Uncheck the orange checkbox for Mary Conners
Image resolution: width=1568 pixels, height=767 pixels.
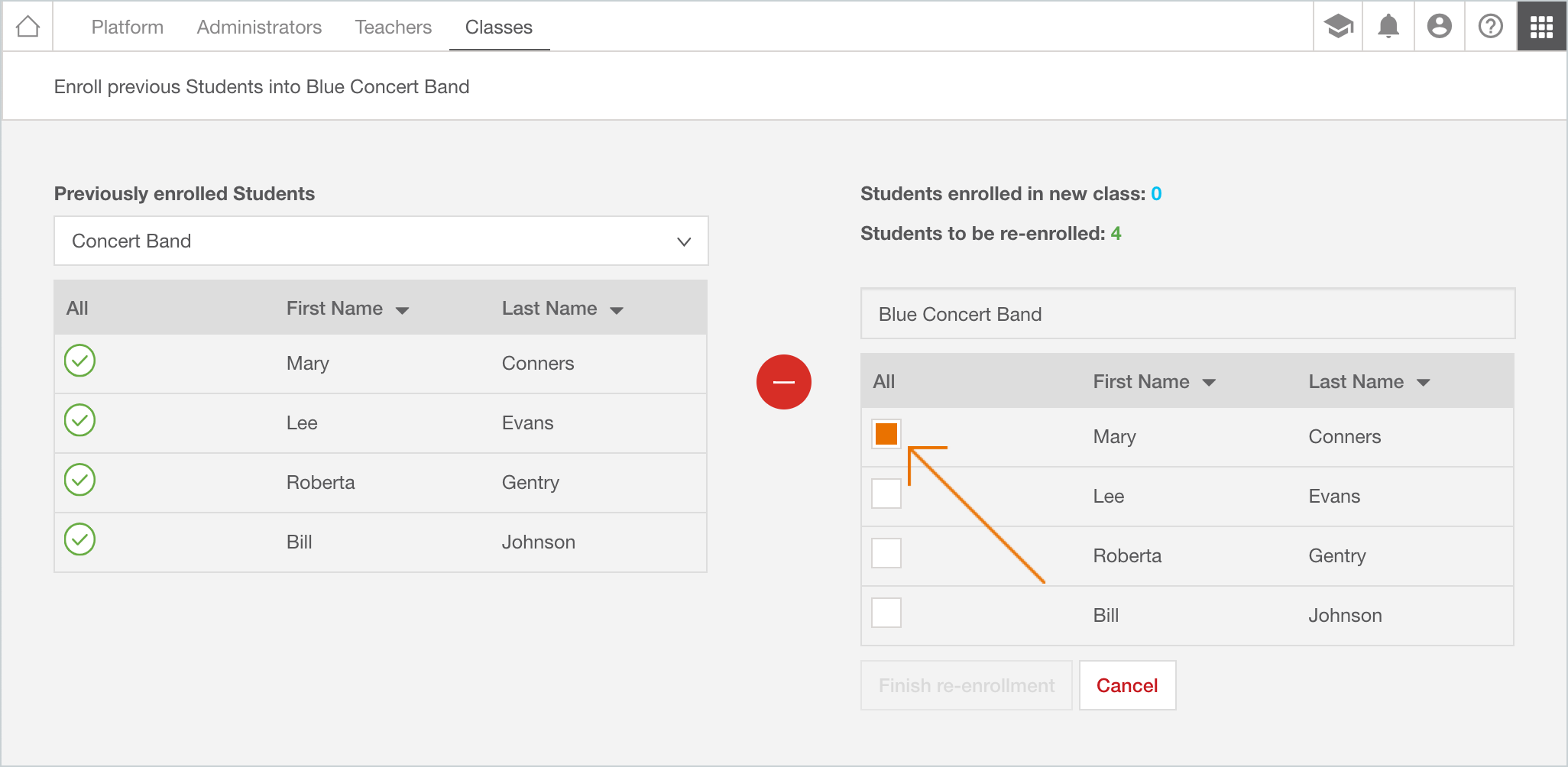tap(886, 434)
